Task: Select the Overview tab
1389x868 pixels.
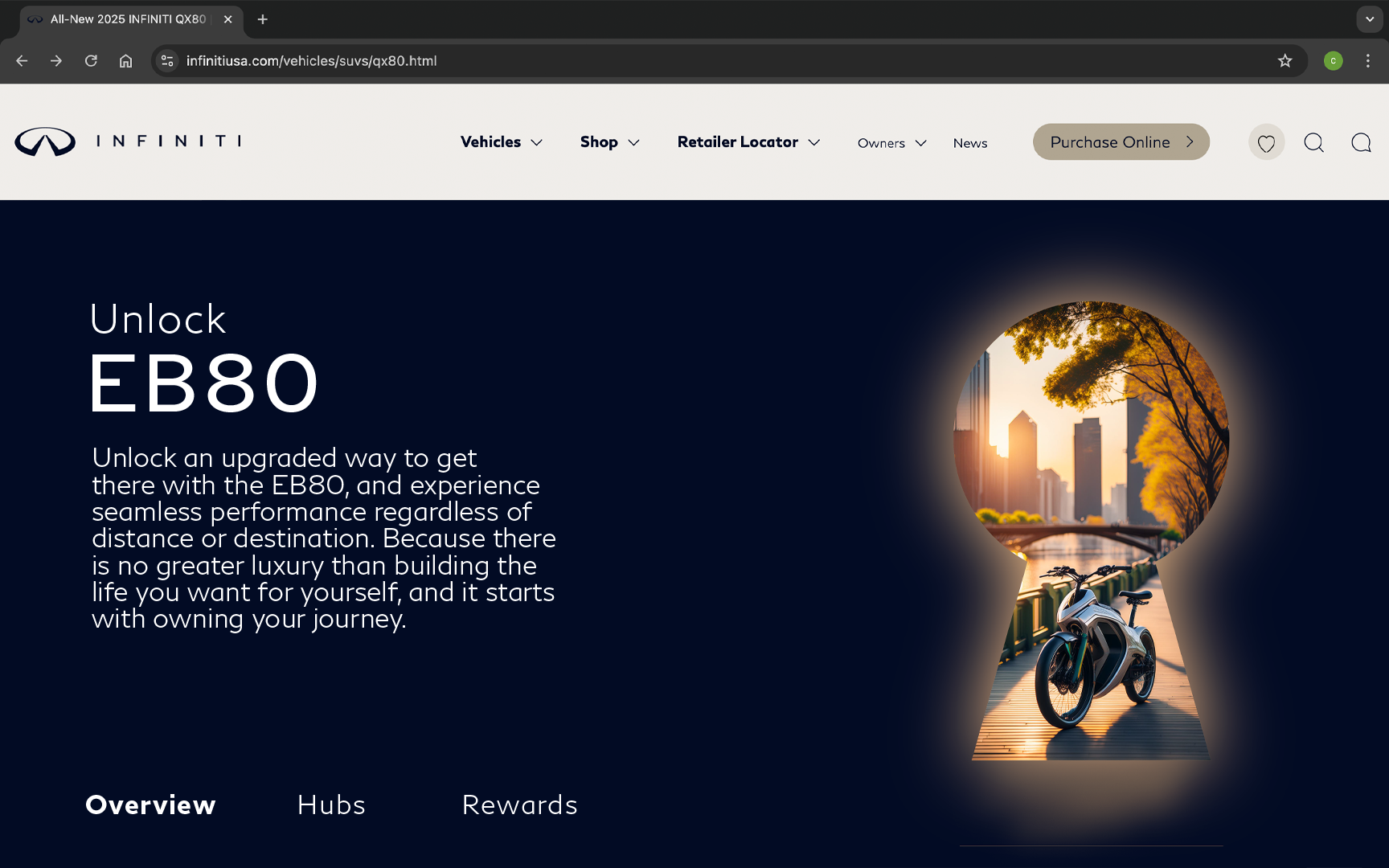Action: (151, 805)
